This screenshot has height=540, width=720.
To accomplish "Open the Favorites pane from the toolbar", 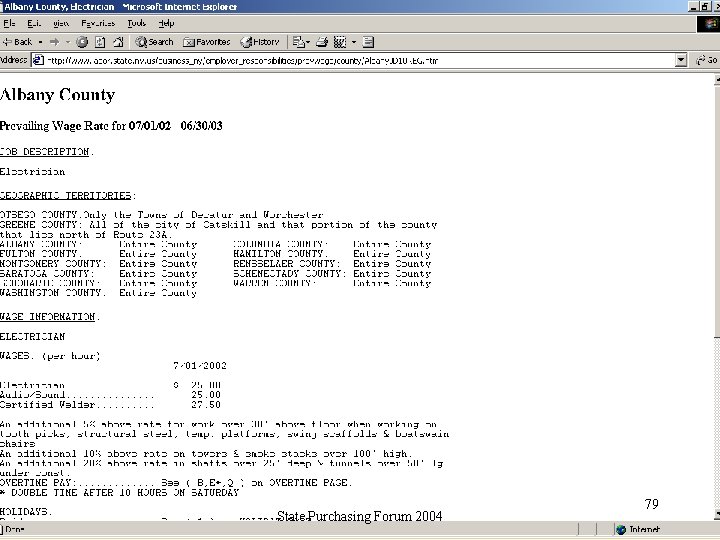I will [207, 42].
